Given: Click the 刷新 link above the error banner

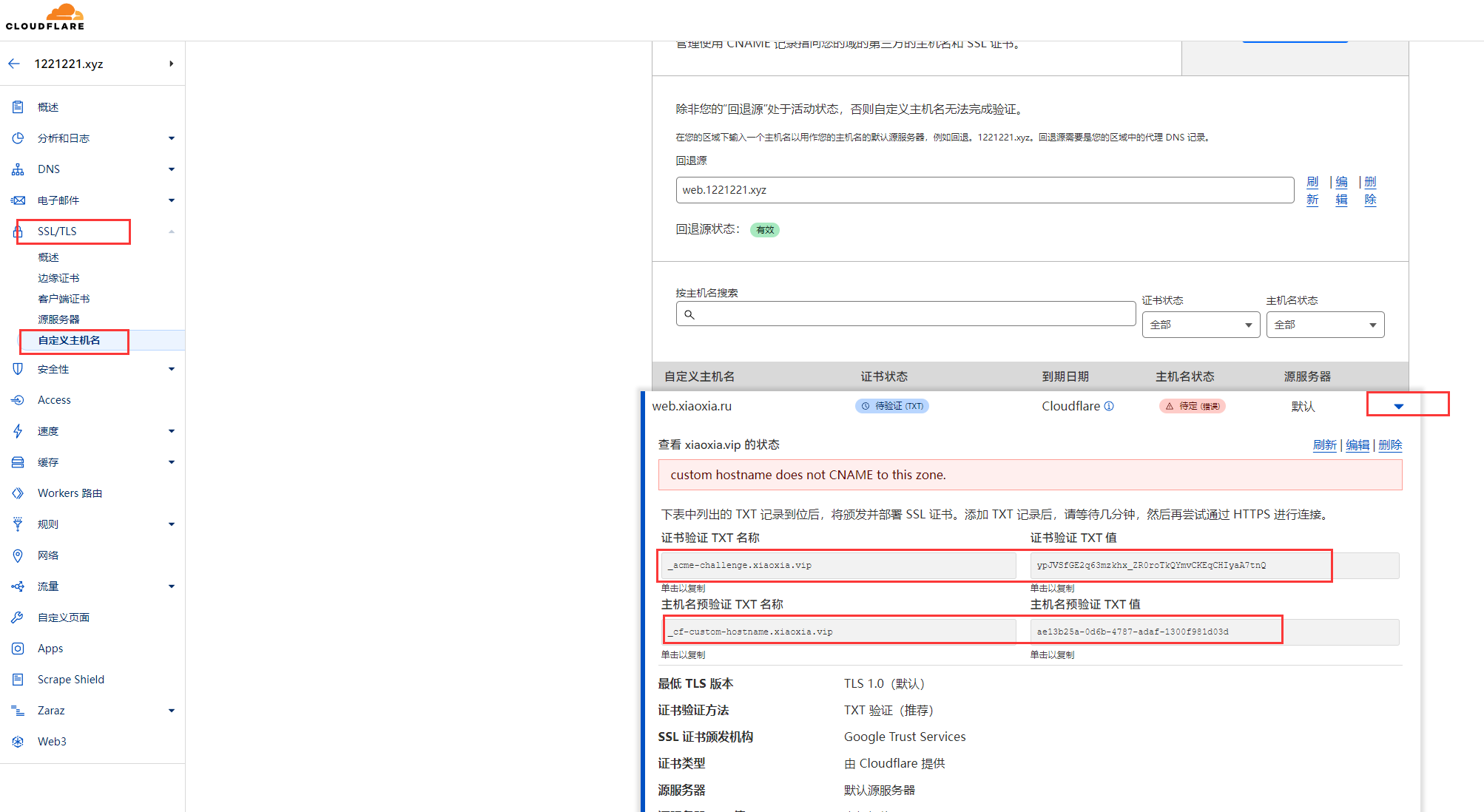Looking at the screenshot, I should pyautogui.click(x=1324, y=444).
